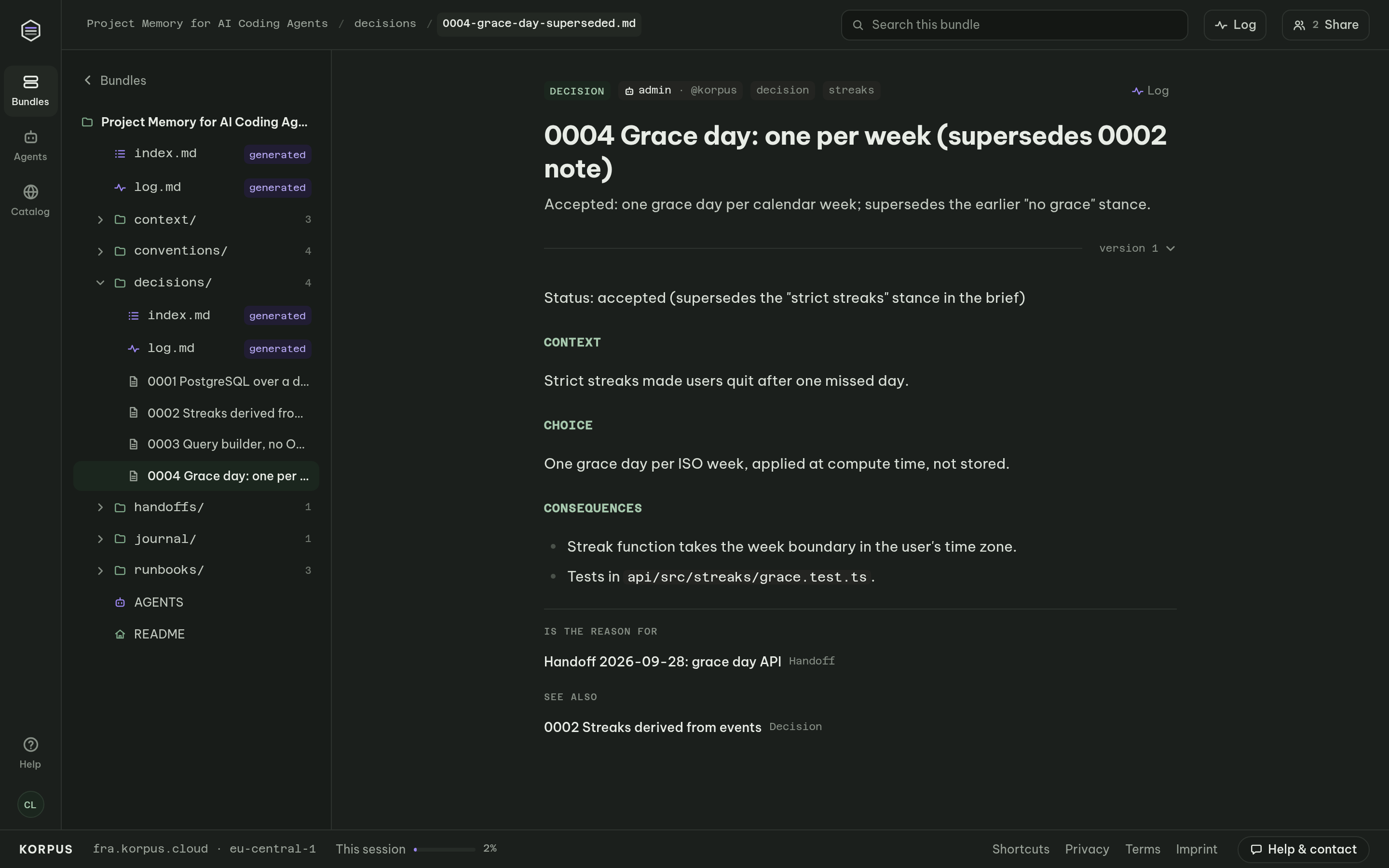Viewport: 1389px width, 868px height.
Task: Open 0002 Streaks derived from events link
Action: coord(653,727)
